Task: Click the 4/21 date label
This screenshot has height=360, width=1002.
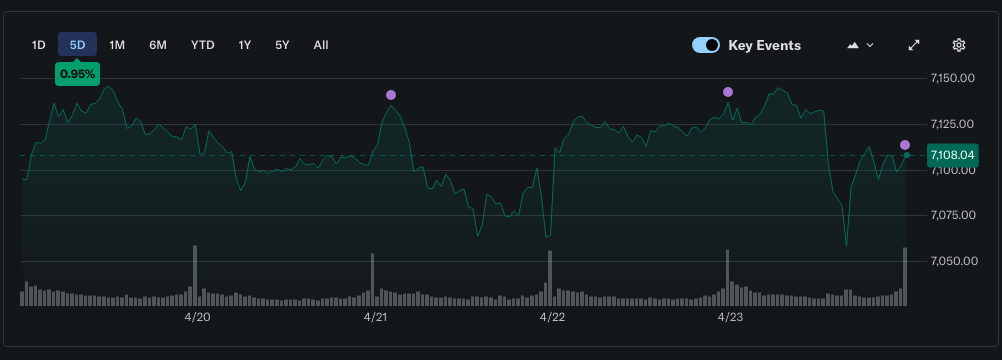Action: click(375, 317)
